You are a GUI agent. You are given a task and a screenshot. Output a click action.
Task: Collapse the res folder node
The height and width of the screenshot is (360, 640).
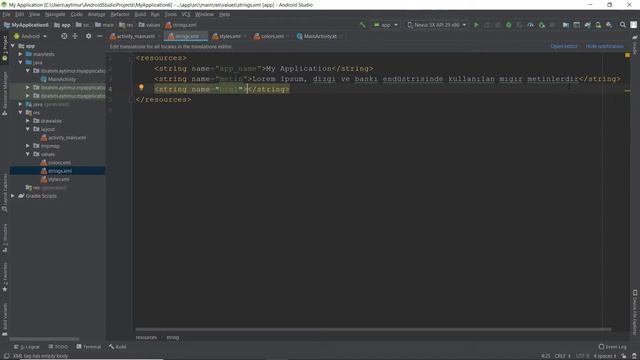tap(20, 112)
